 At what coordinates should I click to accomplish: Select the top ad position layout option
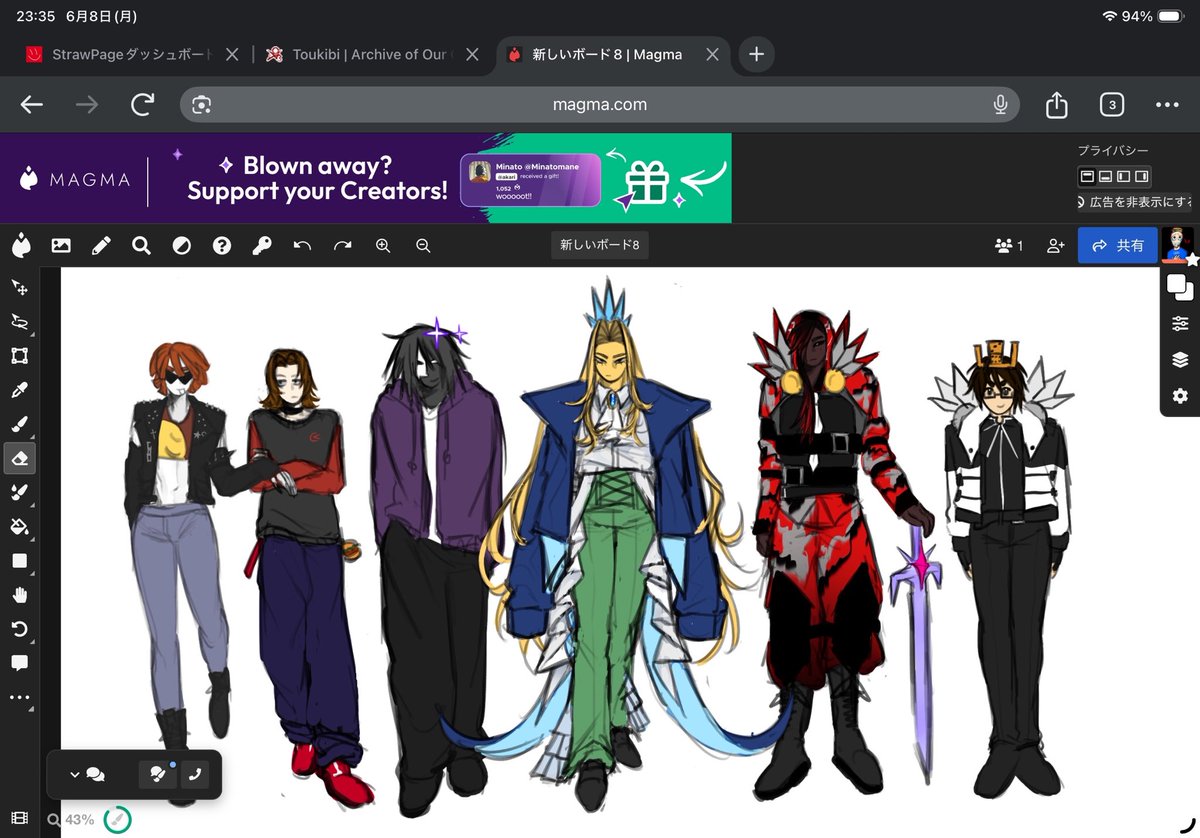pyautogui.click(x=1087, y=176)
